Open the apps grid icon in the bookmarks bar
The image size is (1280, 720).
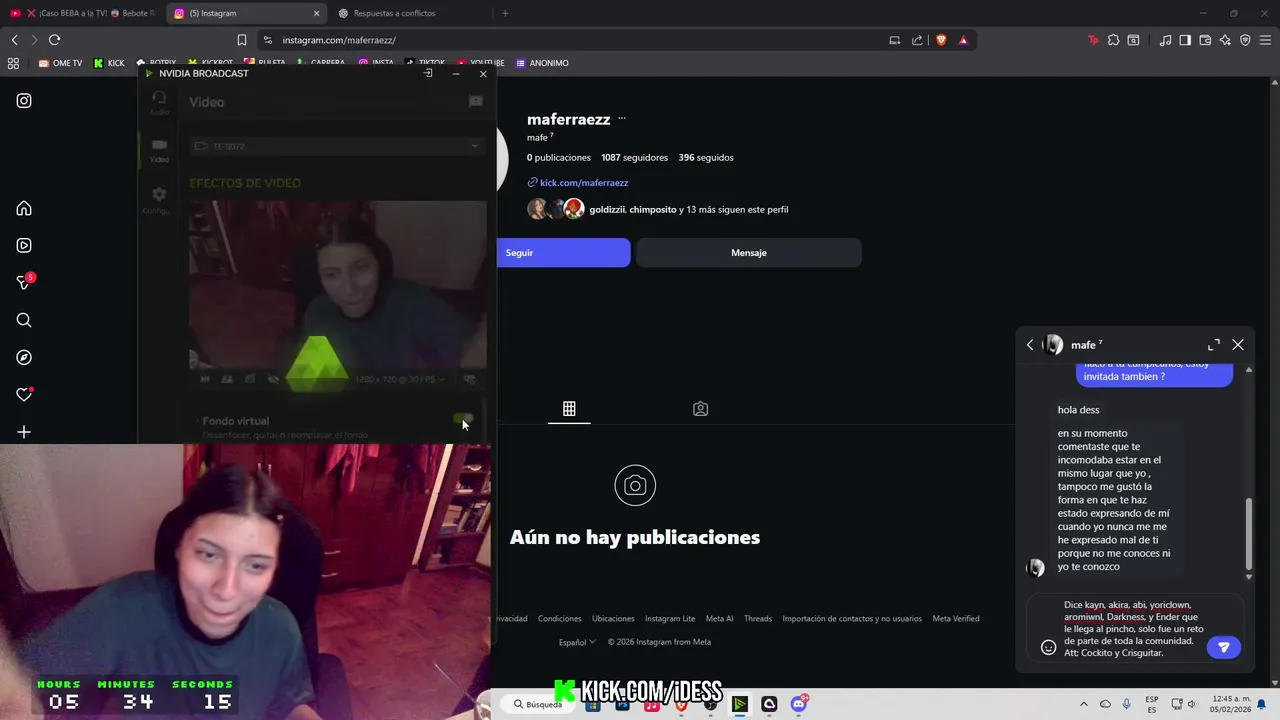pos(13,63)
